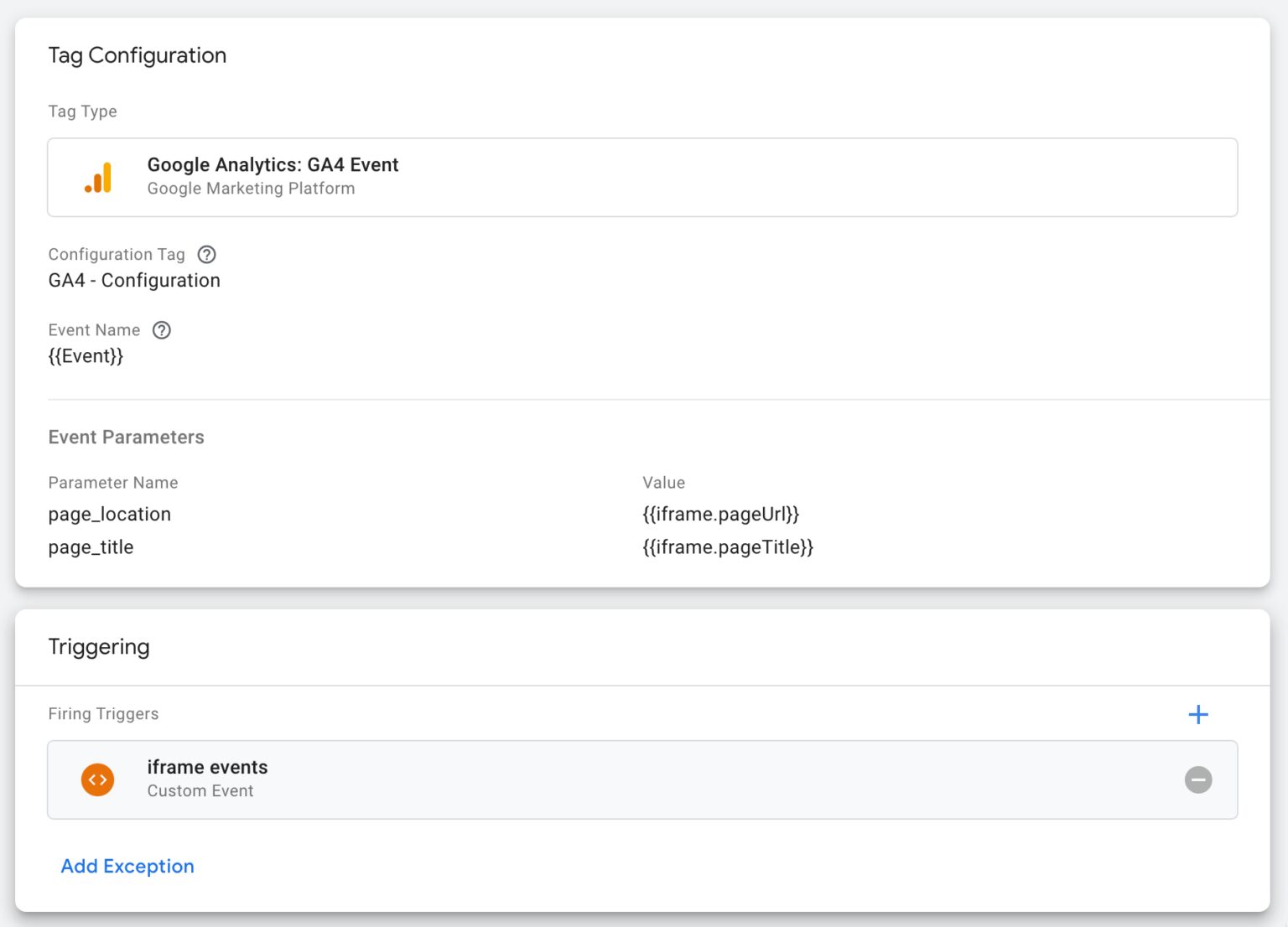This screenshot has width=1288, height=927.
Task: Select the GA4 Event tag type box
Action: [x=642, y=178]
